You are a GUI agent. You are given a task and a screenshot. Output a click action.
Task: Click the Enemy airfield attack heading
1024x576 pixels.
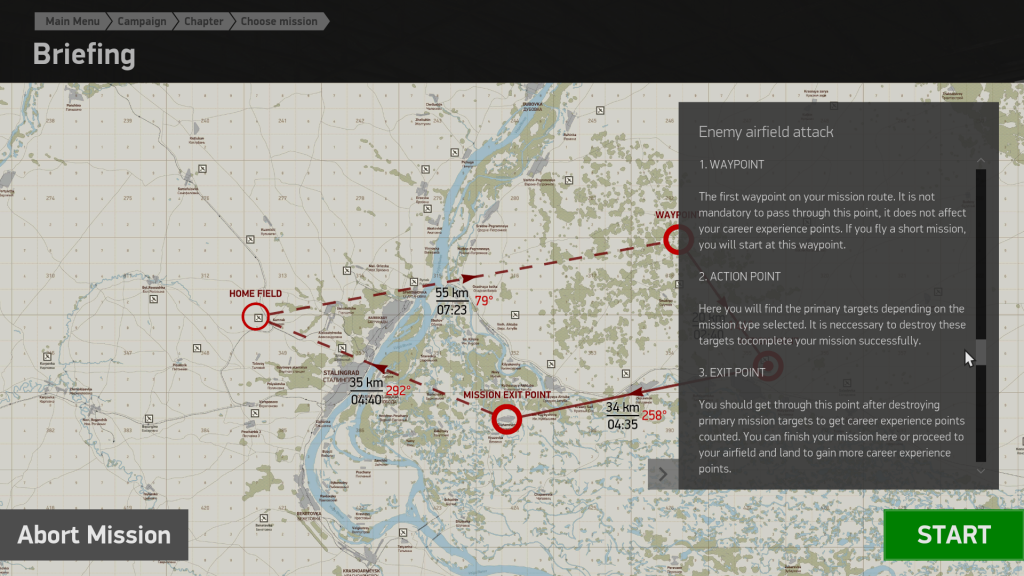coord(766,132)
